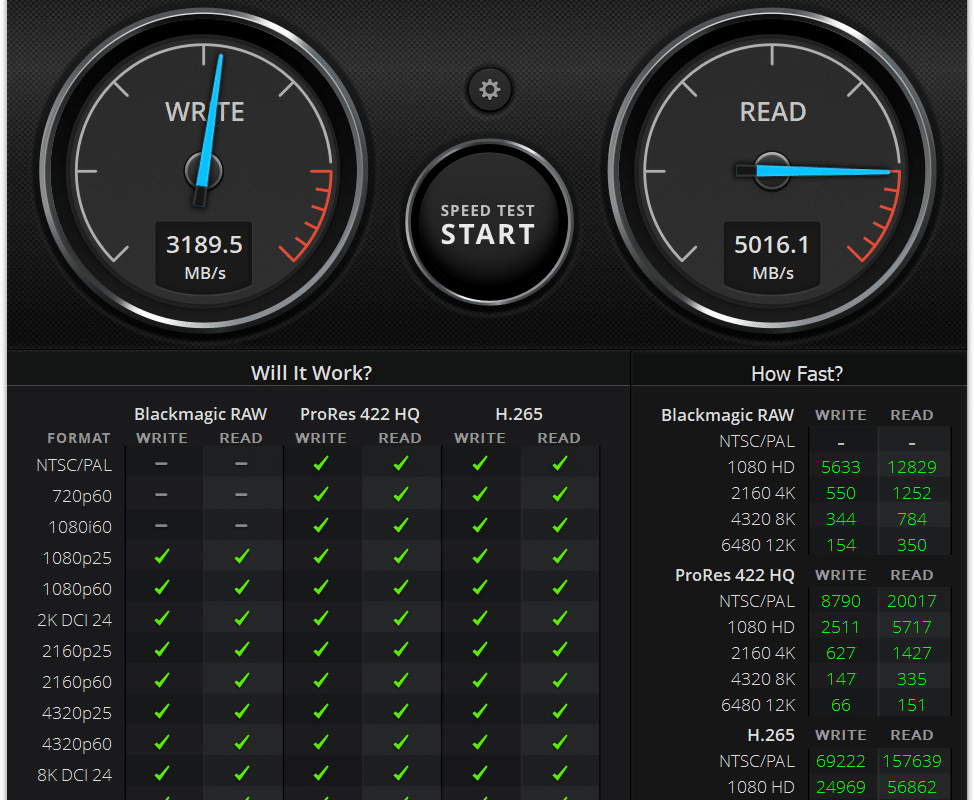Click 1080p25 Blackmagic RAW read checkmark
974x800 pixels.
[x=242, y=557]
